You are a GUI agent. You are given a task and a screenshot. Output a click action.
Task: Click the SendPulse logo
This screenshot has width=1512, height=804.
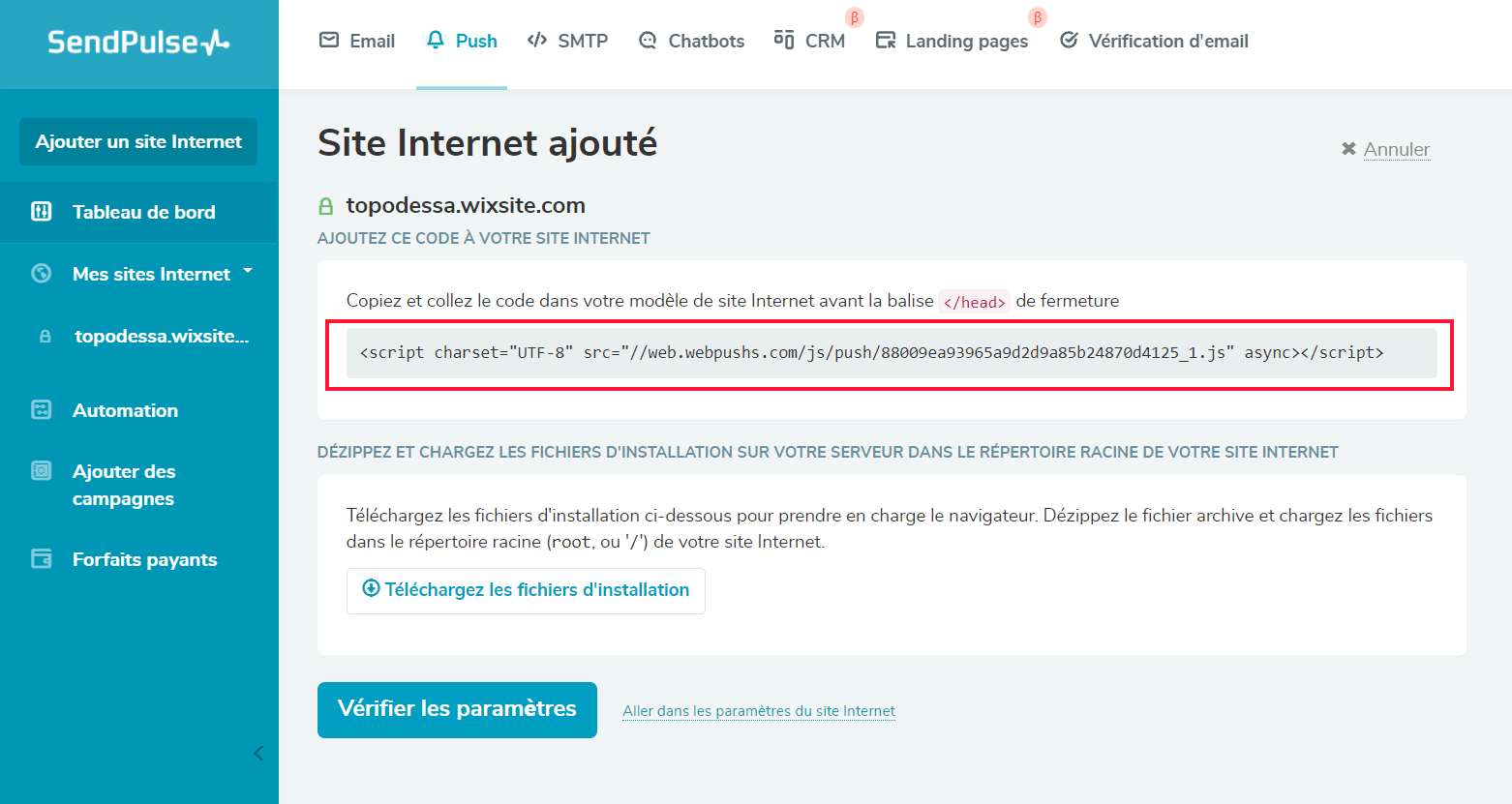[138, 42]
